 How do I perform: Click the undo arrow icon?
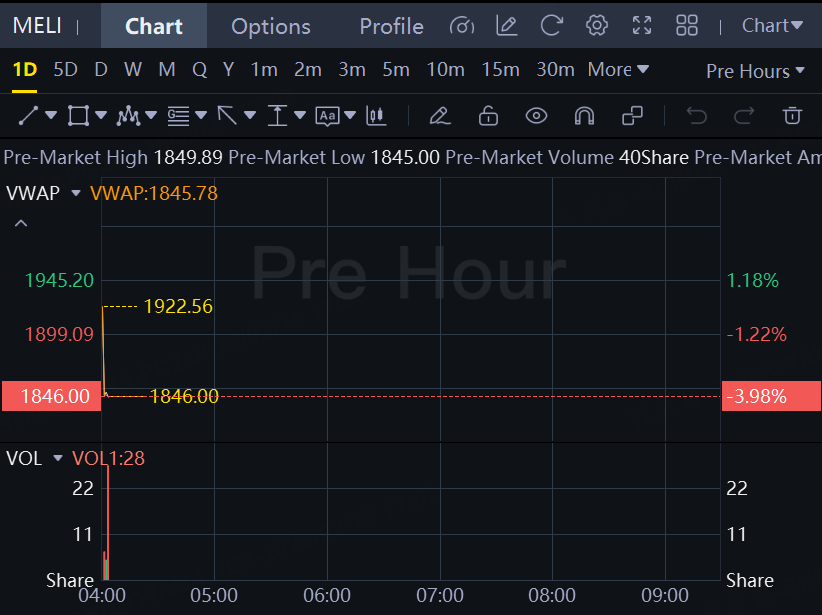point(697,116)
